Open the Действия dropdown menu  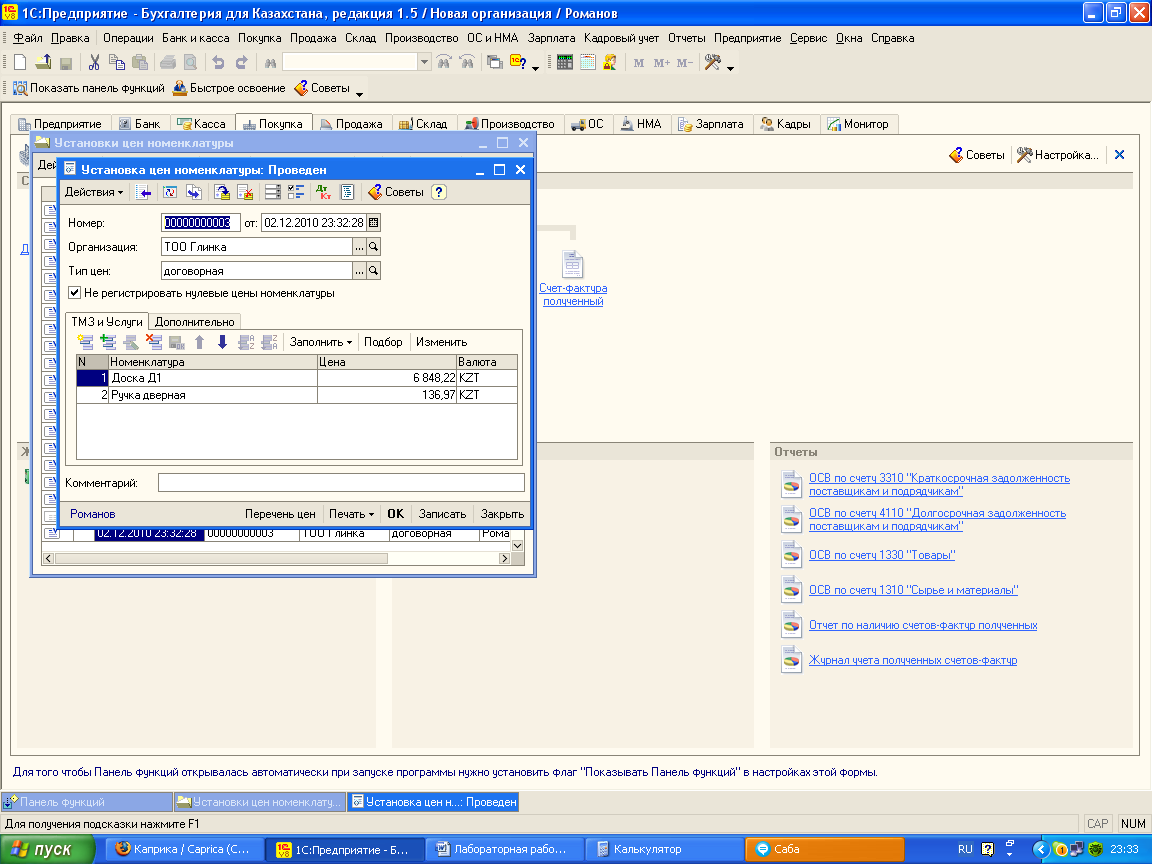[94, 192]
